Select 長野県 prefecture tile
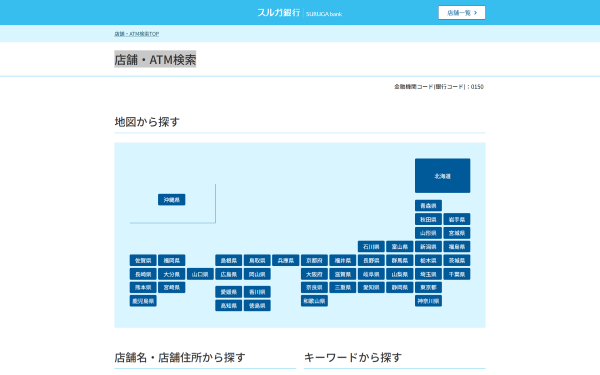The width and height of the screenshot is (600, 375). click(x=371, y=261)
